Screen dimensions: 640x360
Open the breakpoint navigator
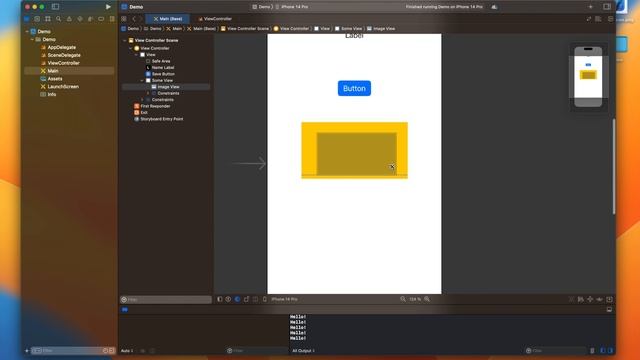coord(101,19)
